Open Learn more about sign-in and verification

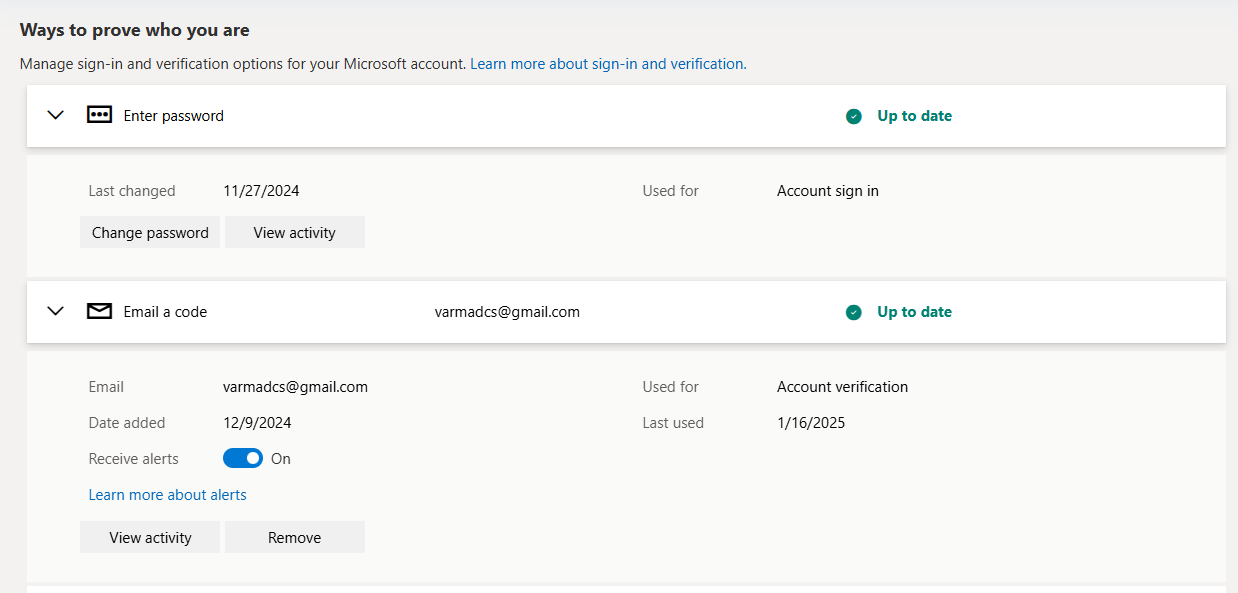[x=607, y=64]
